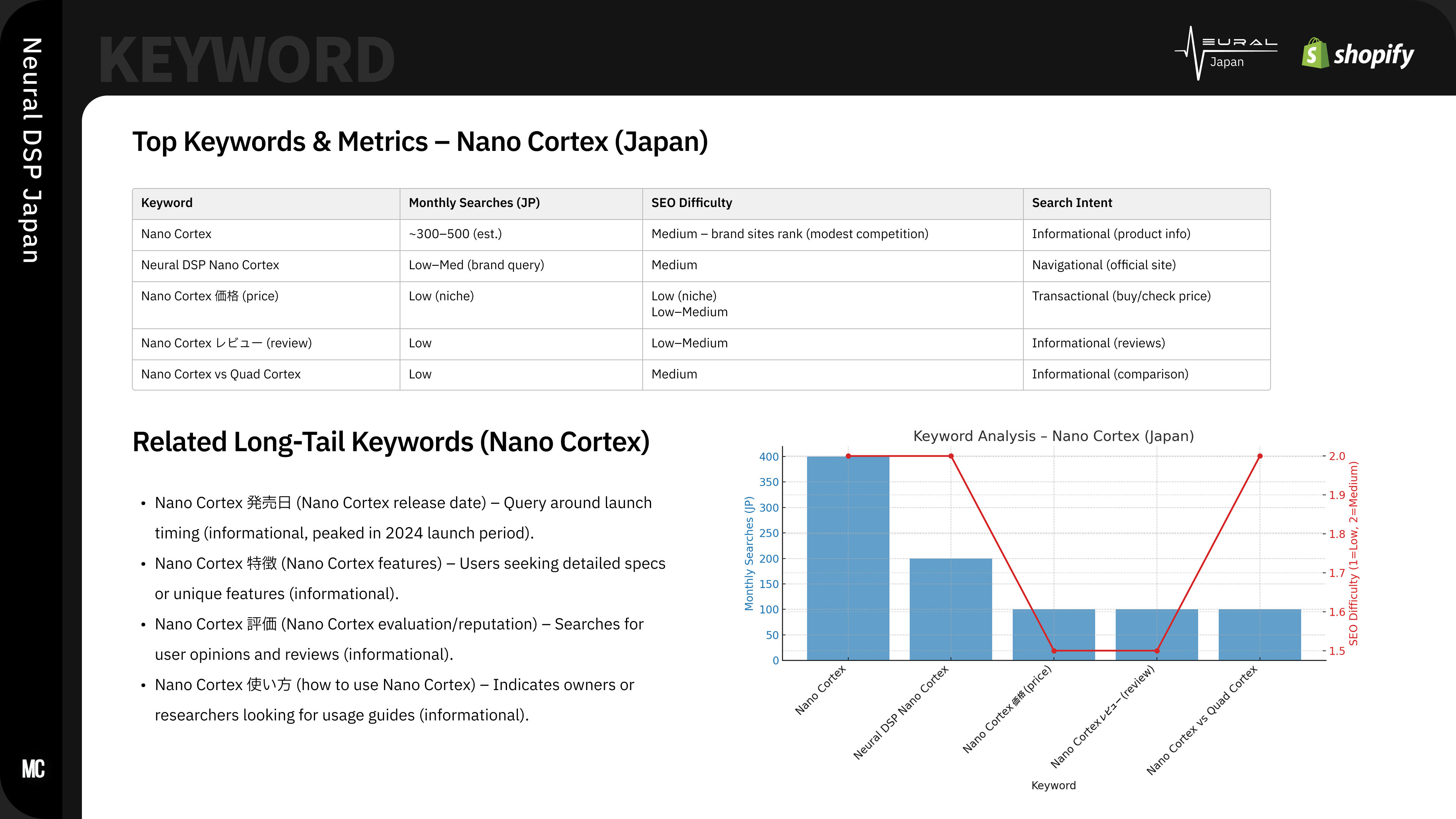Select the SEO Difficulty column header

point(691,203)
